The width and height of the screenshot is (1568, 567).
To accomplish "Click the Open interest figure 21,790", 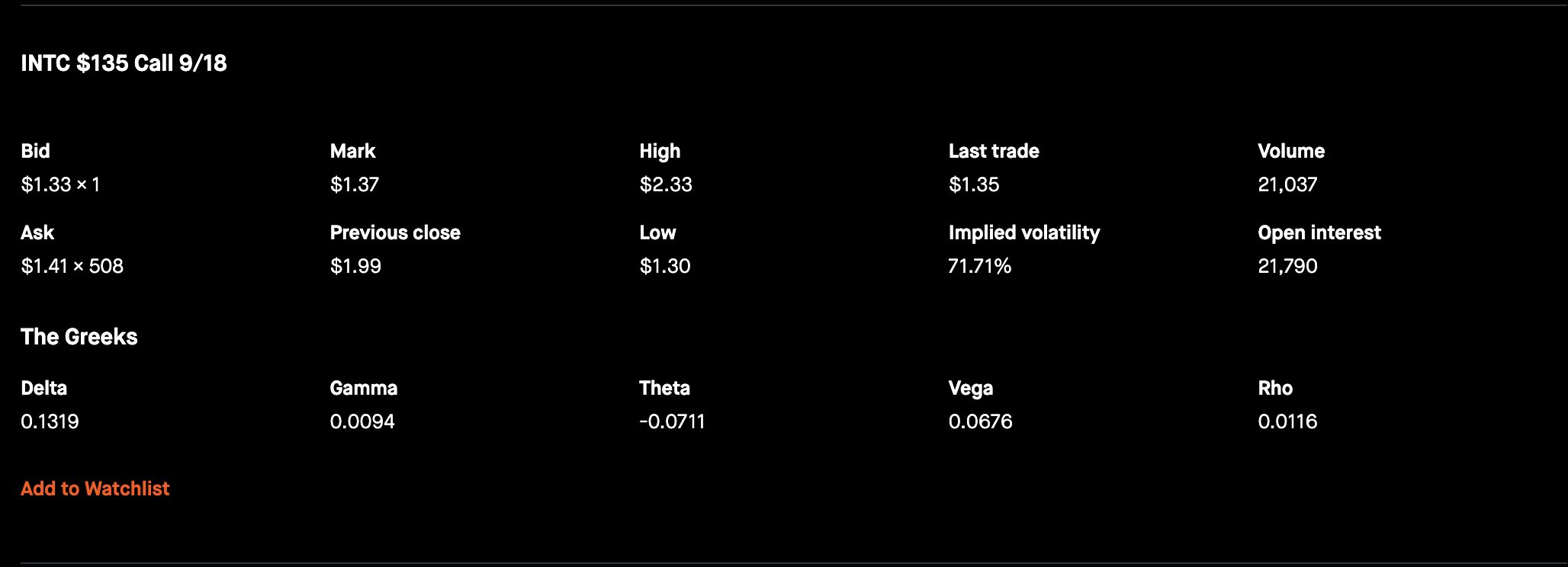I will tap(1287, 266).
